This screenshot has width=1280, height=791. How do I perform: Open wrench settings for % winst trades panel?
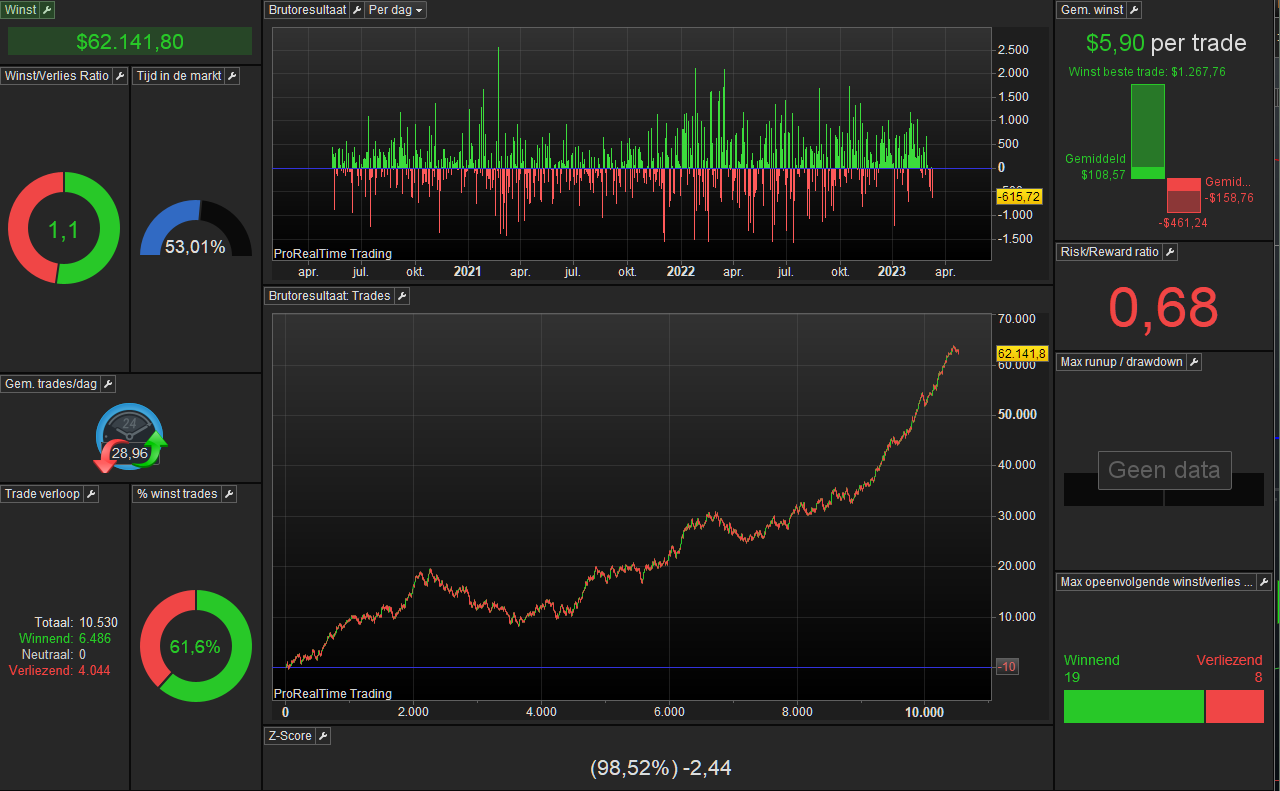[x=229, y=494]
